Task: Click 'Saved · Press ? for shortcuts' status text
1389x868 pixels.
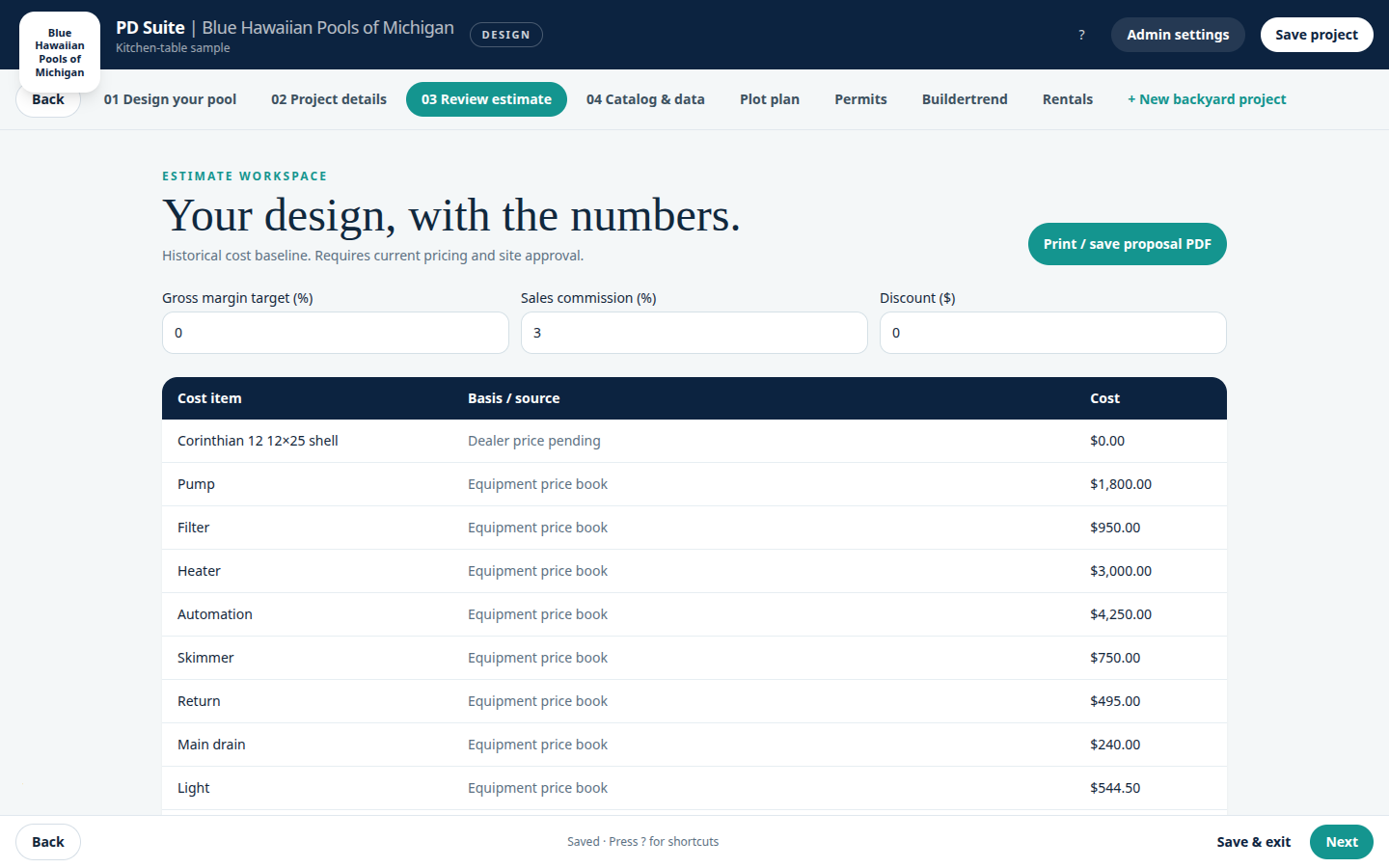Action: pos(643,842)
